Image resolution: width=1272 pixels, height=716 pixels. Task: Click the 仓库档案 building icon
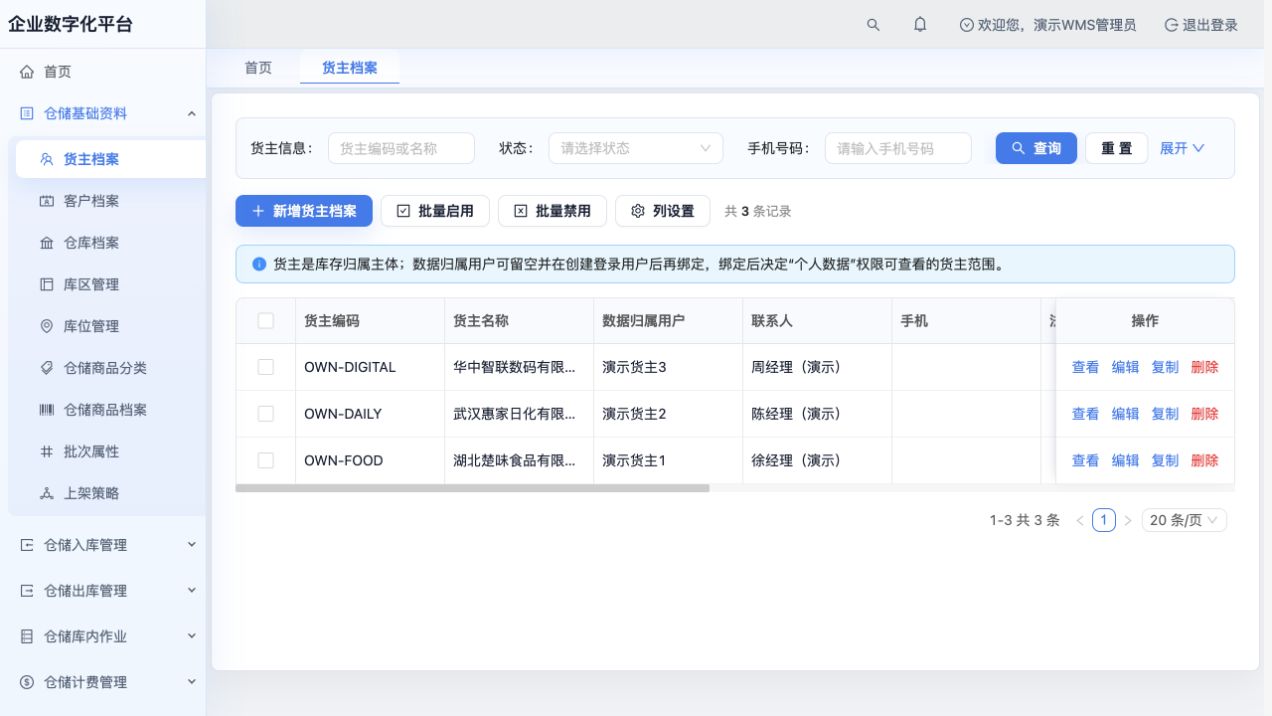coord(46,243)
